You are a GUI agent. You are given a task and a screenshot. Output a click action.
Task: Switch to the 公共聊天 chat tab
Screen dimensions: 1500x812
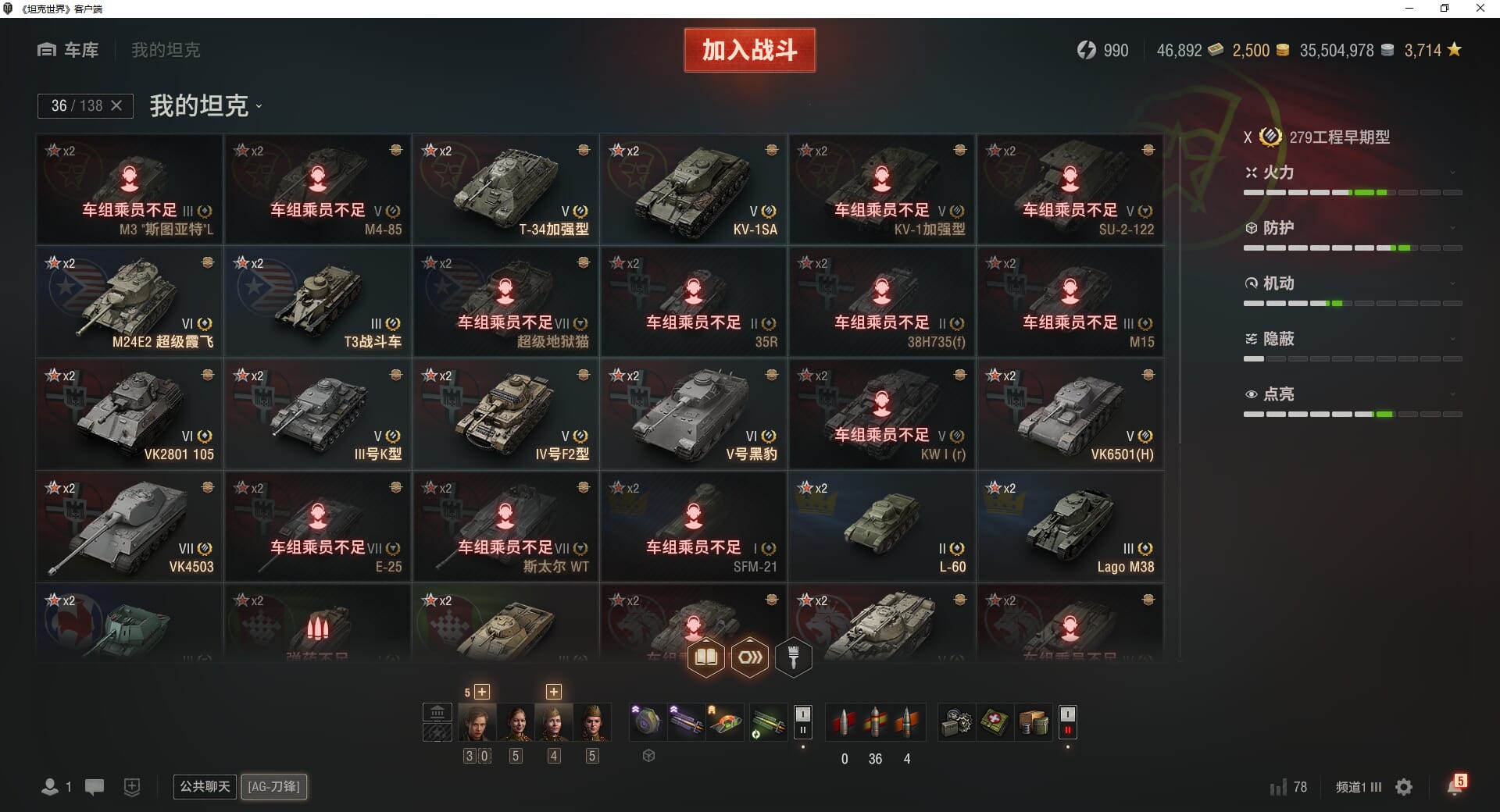(x=205, y=786)
